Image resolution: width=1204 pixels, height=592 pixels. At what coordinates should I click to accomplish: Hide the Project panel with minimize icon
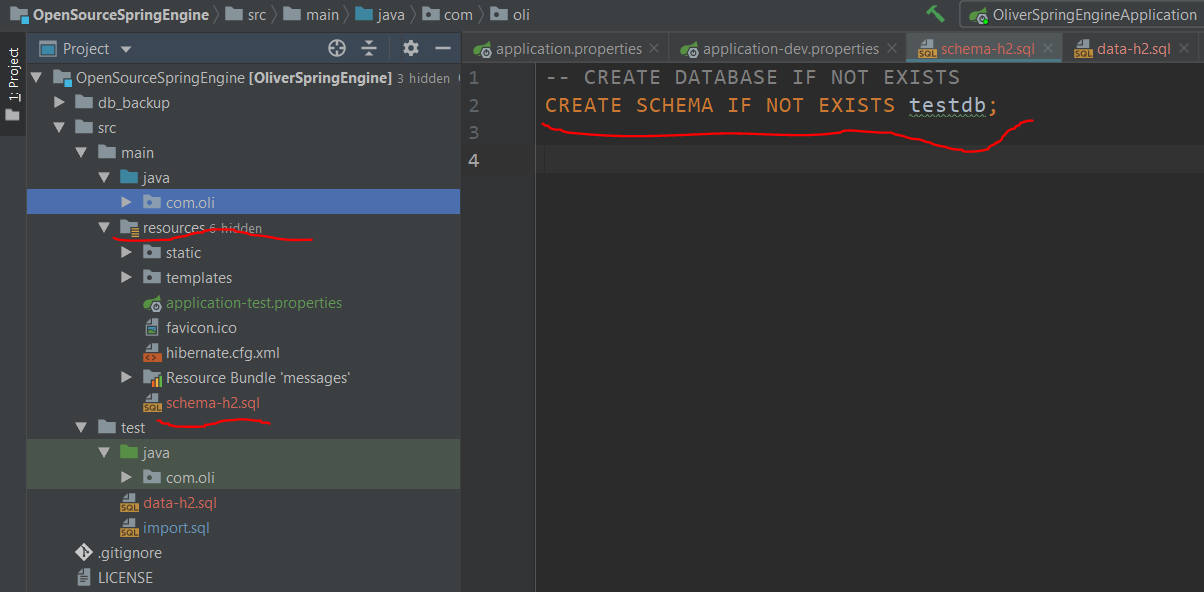click(x=443, y=48)
